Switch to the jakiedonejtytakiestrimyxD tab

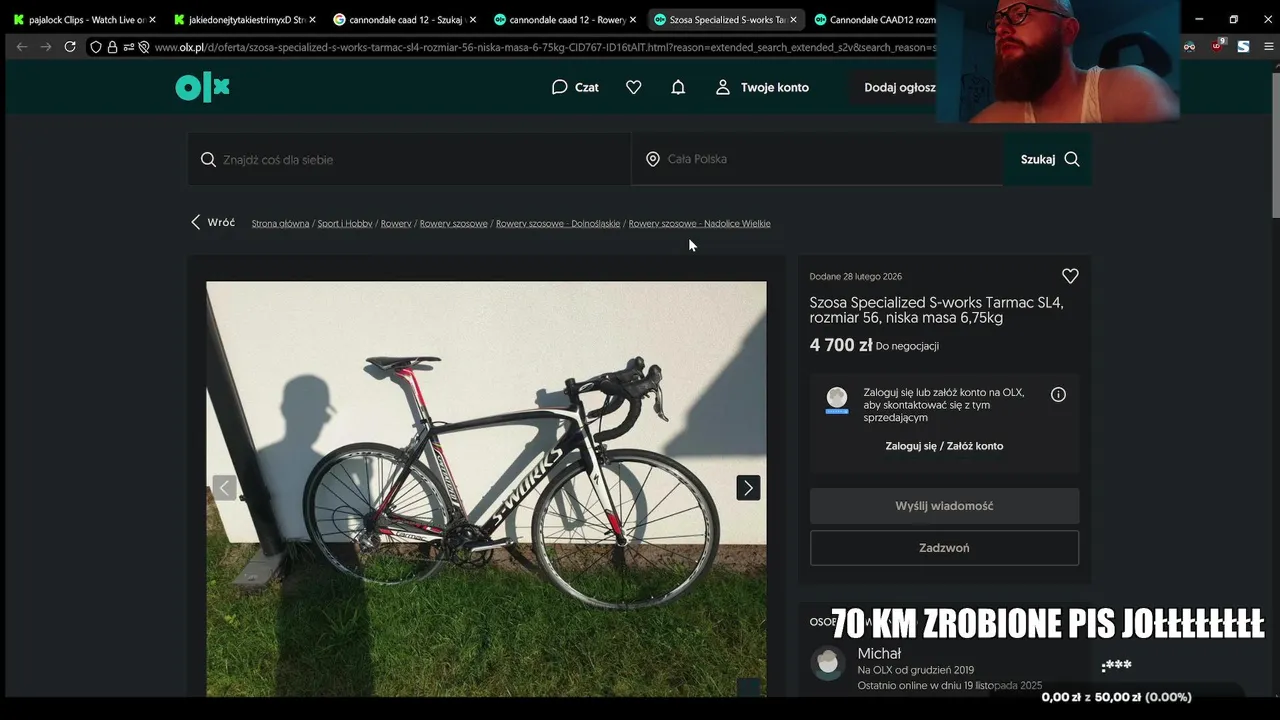(x=244, y=19)
